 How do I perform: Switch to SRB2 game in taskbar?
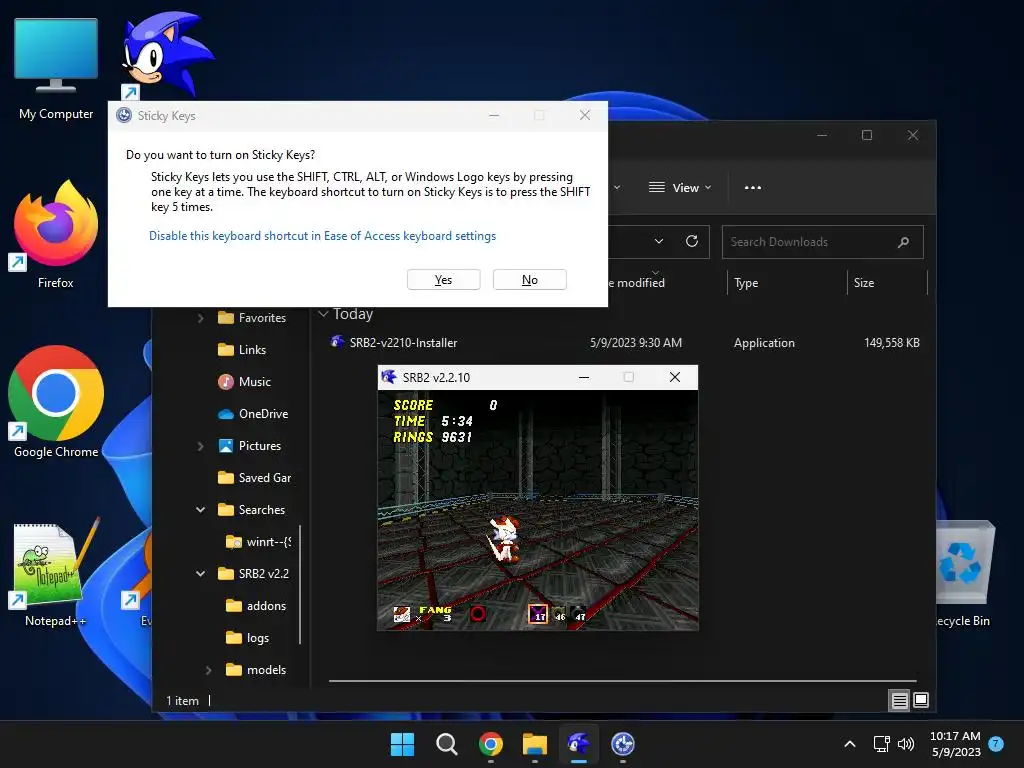pyautogui.click(x=579, y=744)
